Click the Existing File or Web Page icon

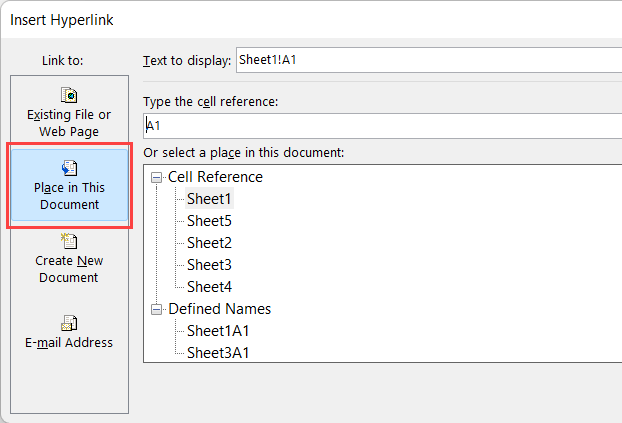[x=69, y=95]
